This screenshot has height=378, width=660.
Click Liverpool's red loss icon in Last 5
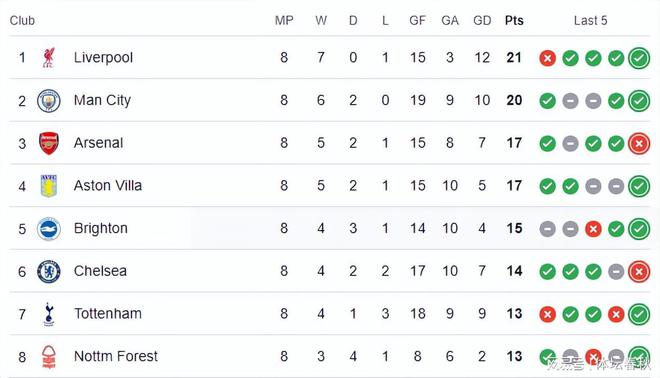coord(548,58)
